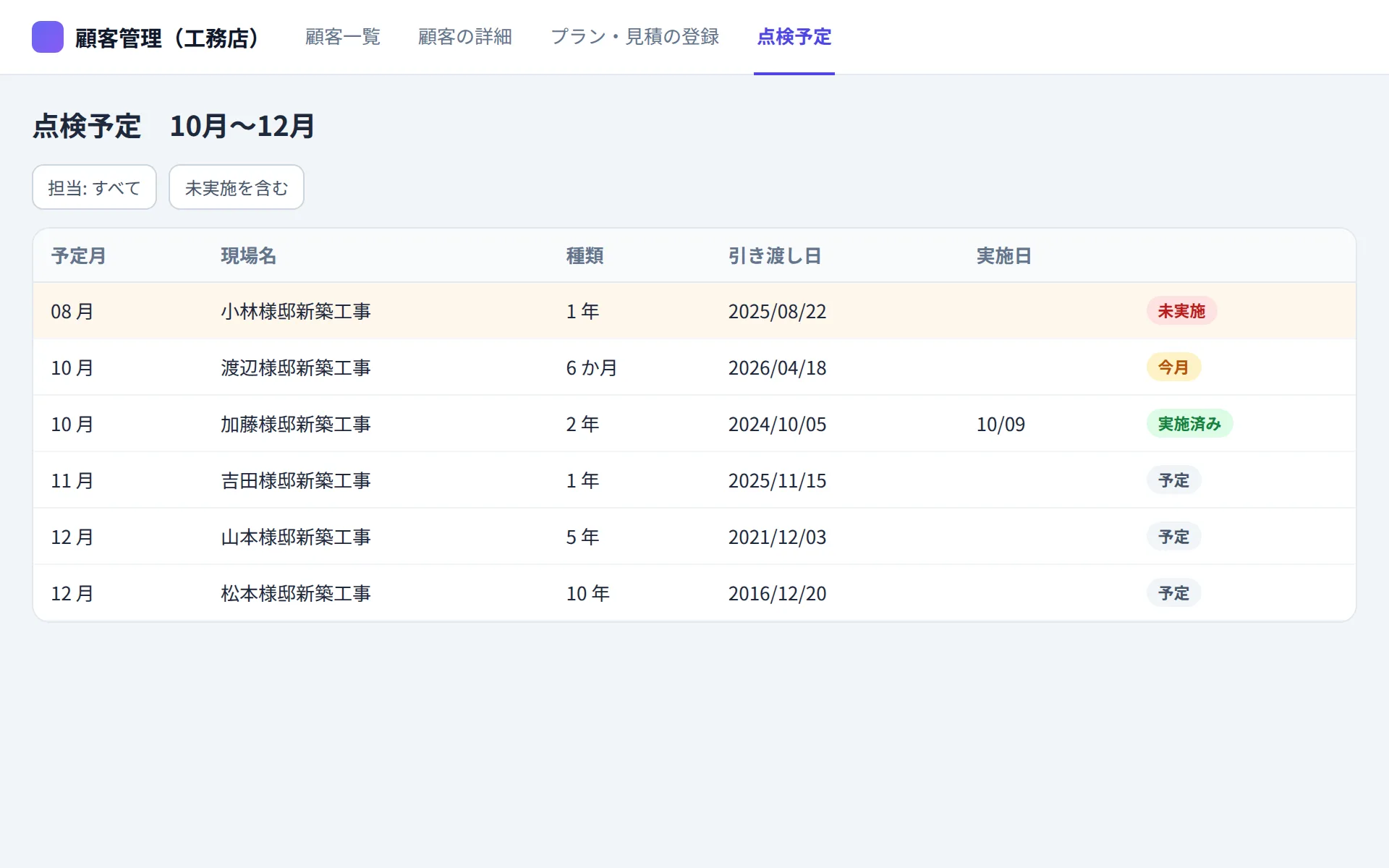Screen dimensions: 1389x868
Task: Click the 実施済み status badge
Action: click(1189, 424)
